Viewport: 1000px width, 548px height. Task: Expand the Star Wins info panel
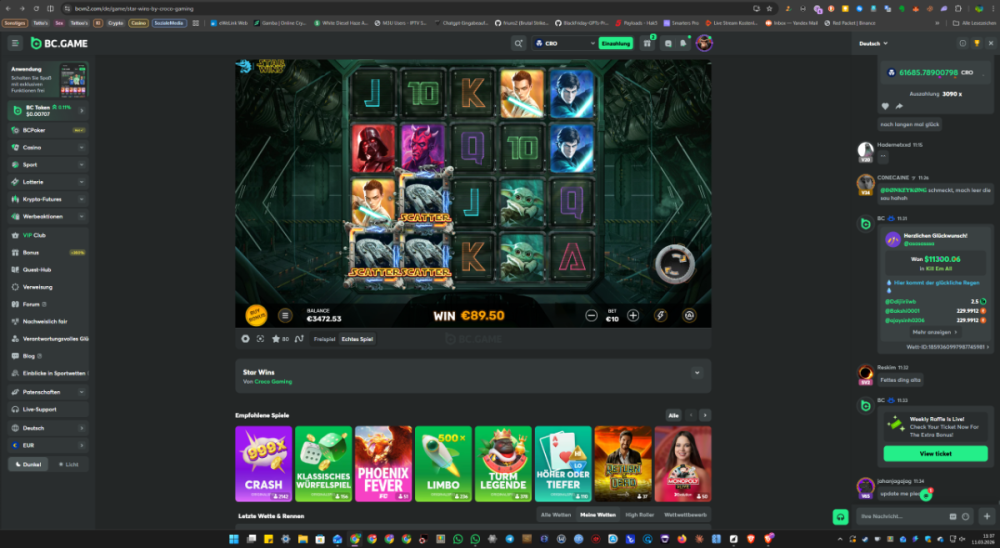tap(697, 373)
